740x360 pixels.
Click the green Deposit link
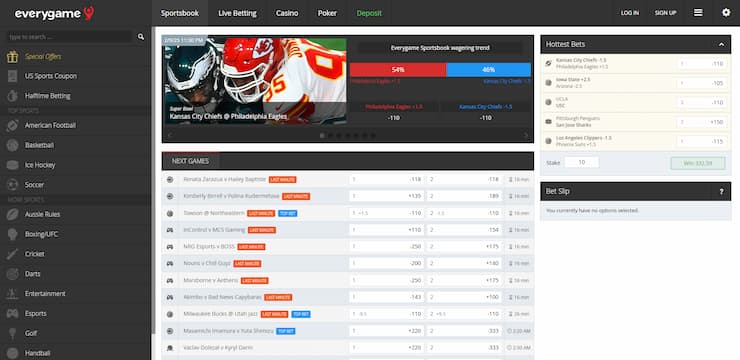click(369, 13)
